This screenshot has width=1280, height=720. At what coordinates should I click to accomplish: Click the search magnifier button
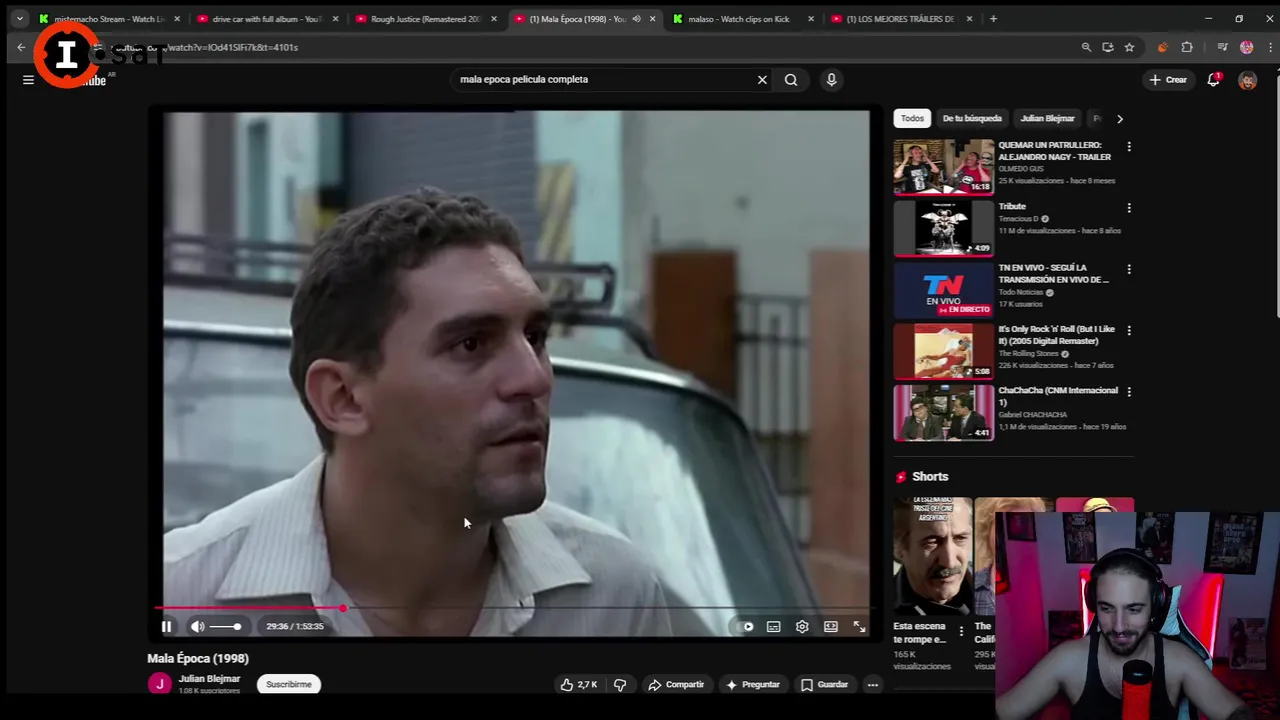791,80
